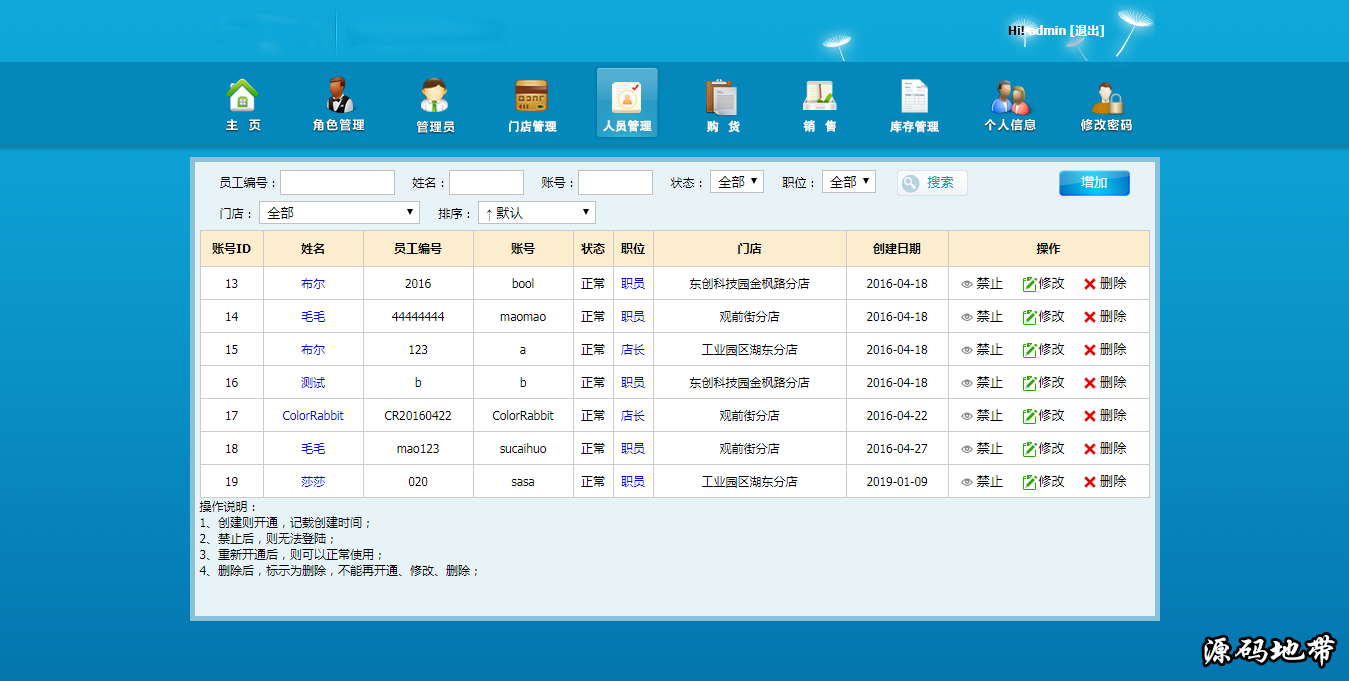This screenshot has width=1349, height=681.
Task: Click the 退出 logout link
Action: click(1087, 30)
